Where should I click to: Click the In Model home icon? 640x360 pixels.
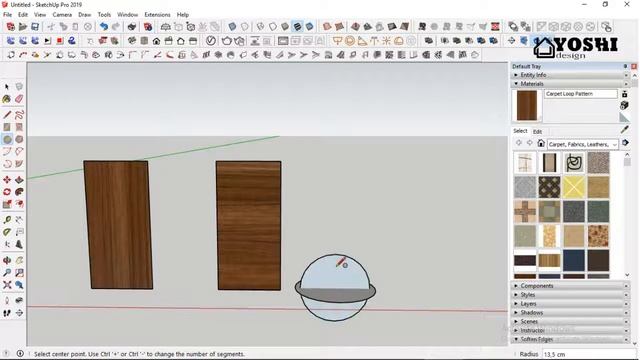(x=541, y=143)
